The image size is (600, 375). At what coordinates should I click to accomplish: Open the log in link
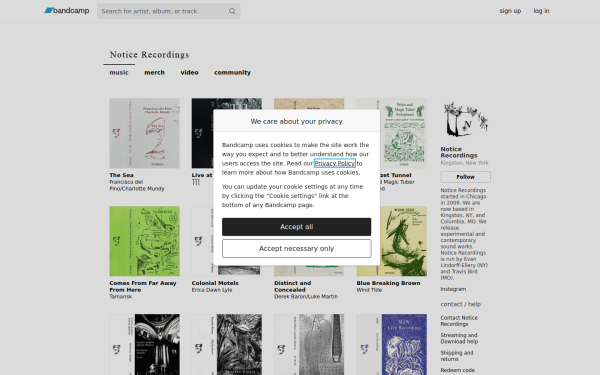pyautogui.click(x=541, y=11)
